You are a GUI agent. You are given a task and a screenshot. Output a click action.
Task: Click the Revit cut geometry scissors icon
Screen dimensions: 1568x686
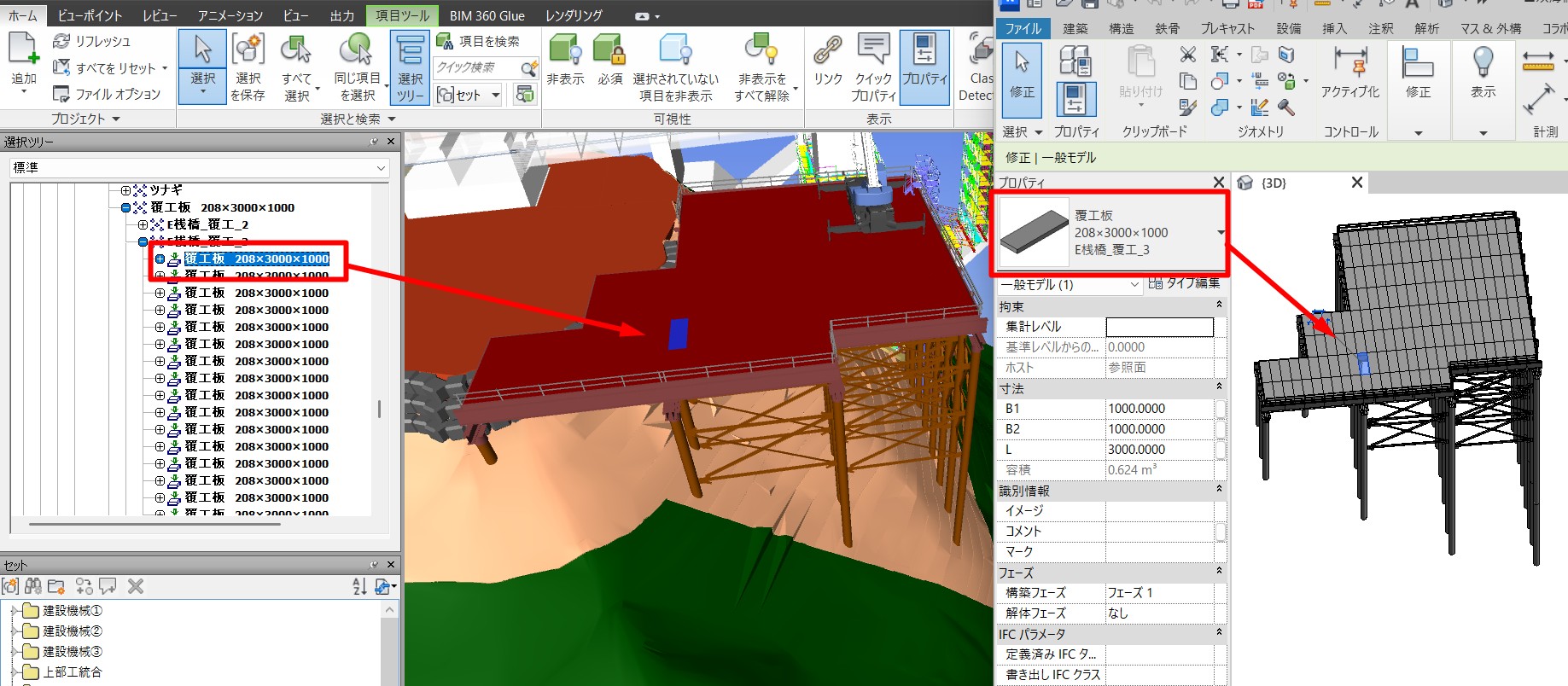(x=1187, y=55)
